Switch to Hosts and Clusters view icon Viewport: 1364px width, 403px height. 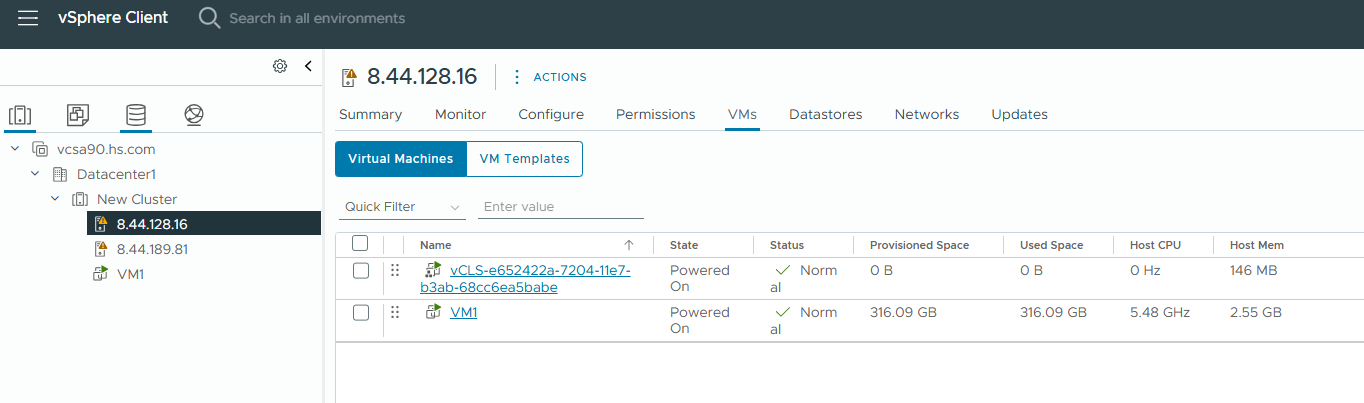(x=20, y=115)
